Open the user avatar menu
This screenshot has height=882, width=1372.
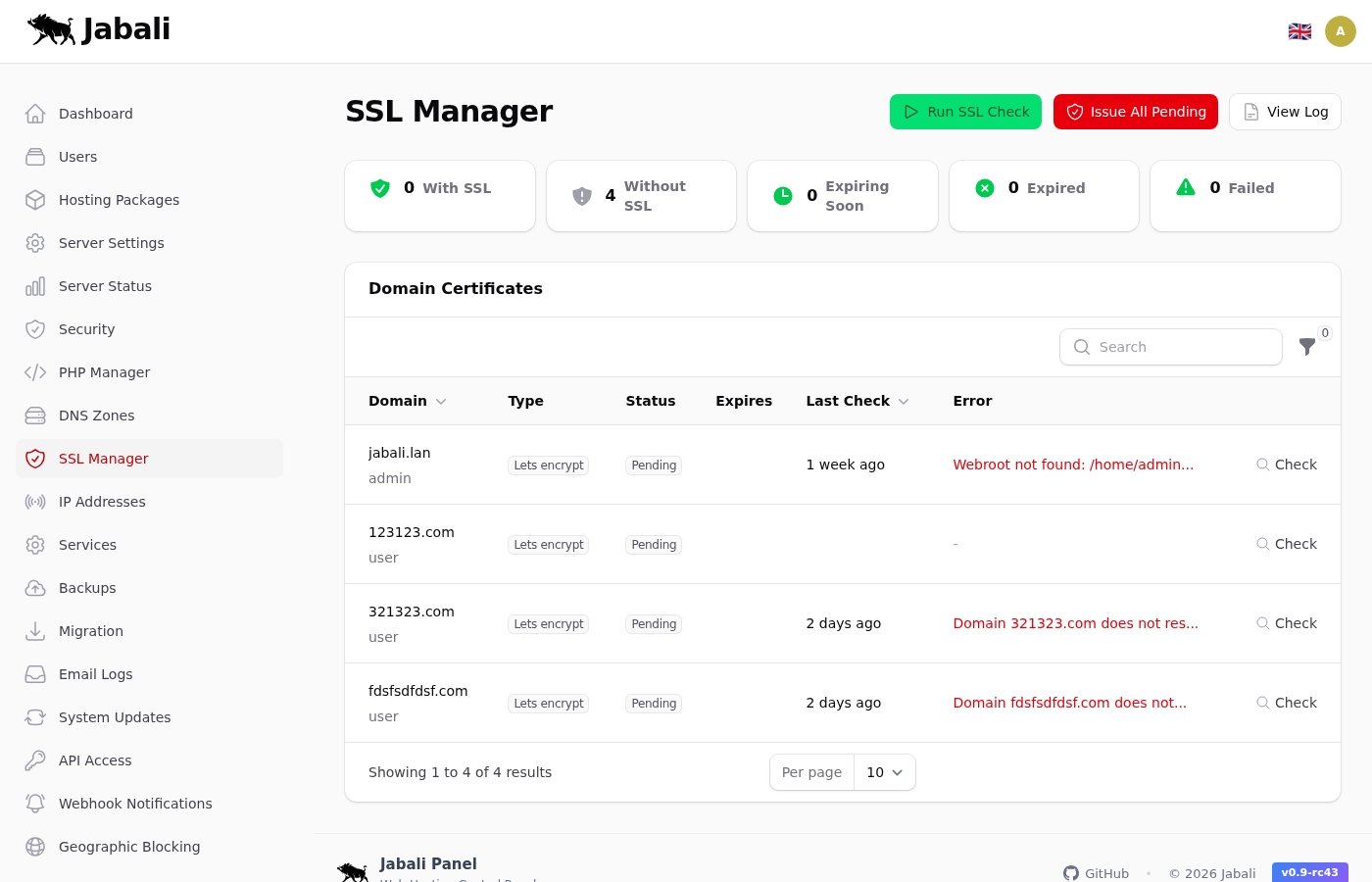pos(1340,31)
